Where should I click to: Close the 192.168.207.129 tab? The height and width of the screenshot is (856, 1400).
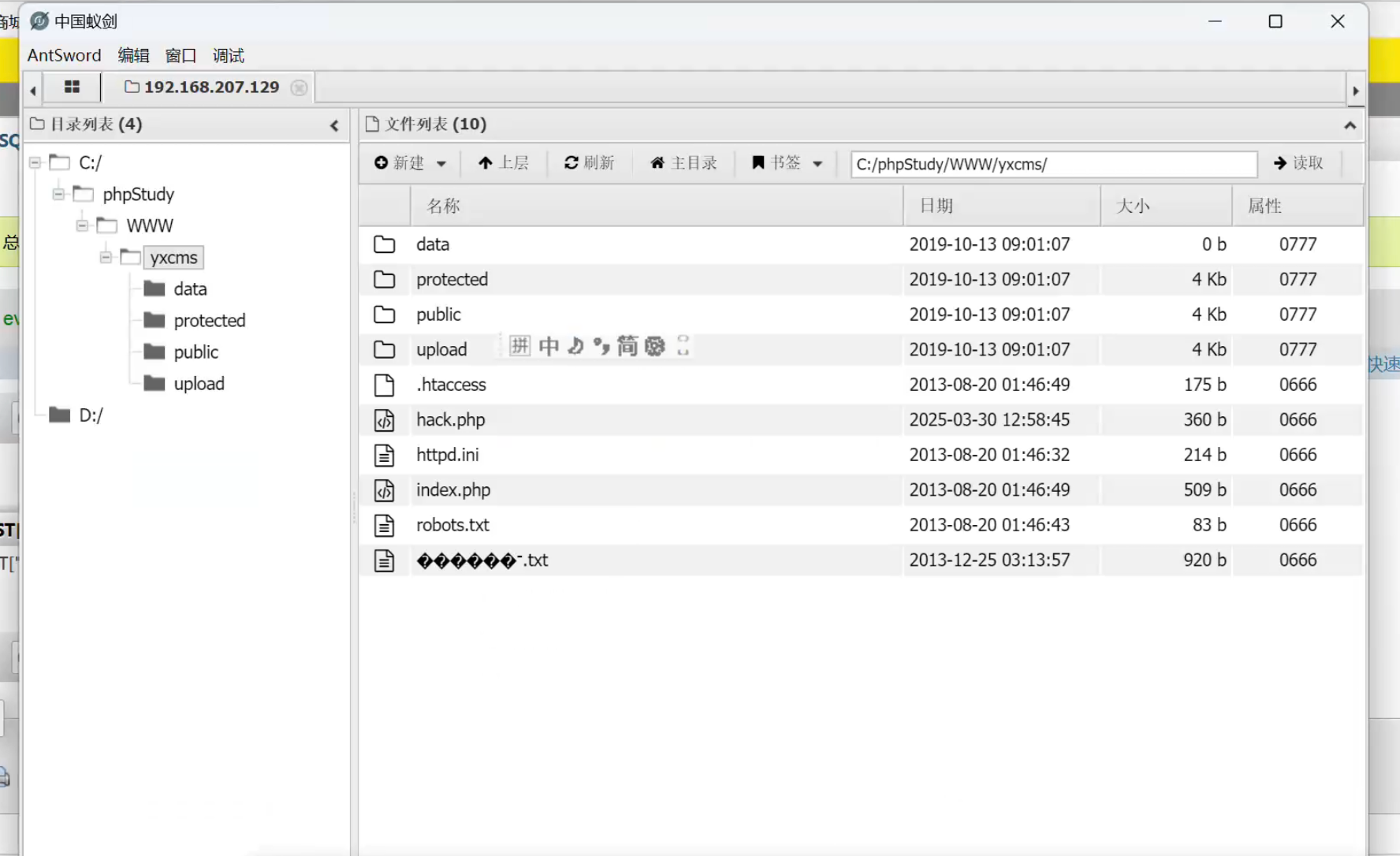(299, 87)
